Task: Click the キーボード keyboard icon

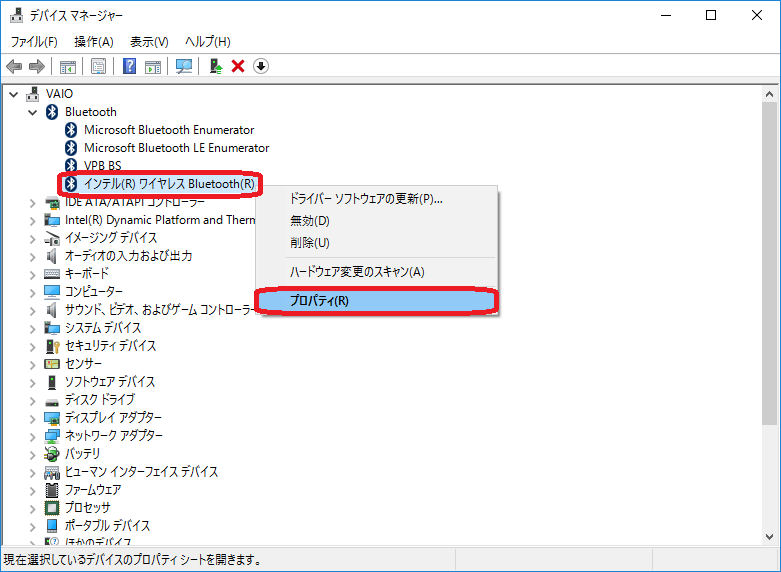Action: click(x=52, y=274)
